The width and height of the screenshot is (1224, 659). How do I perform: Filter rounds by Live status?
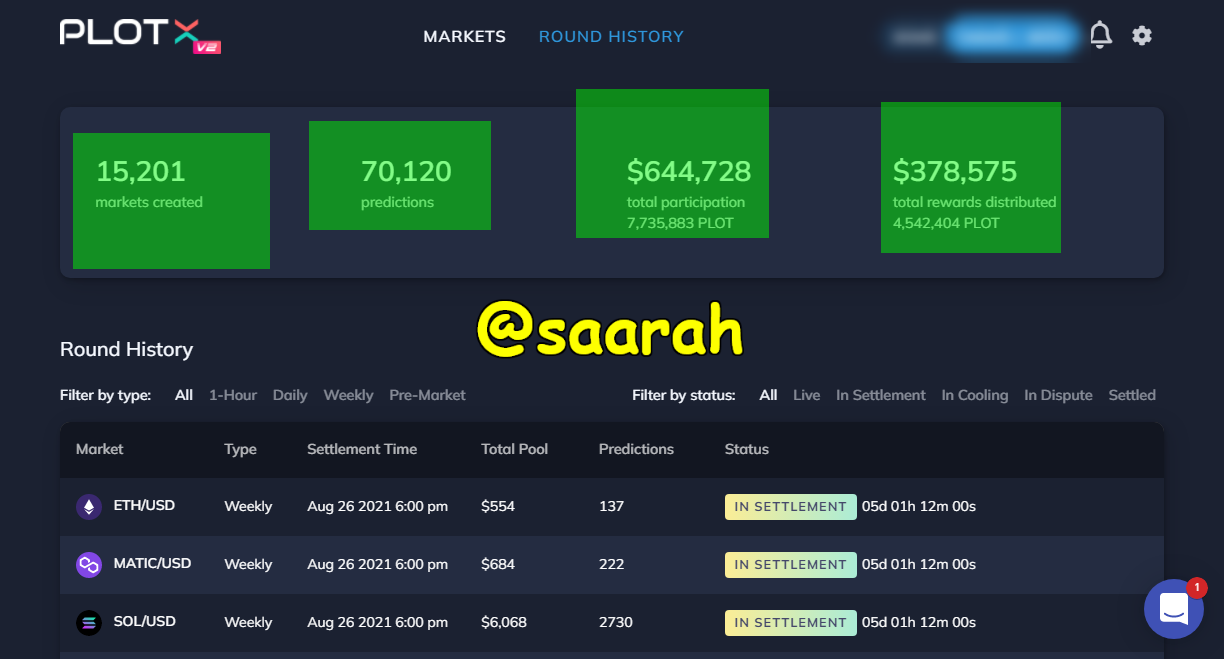[x=806, y=395]
